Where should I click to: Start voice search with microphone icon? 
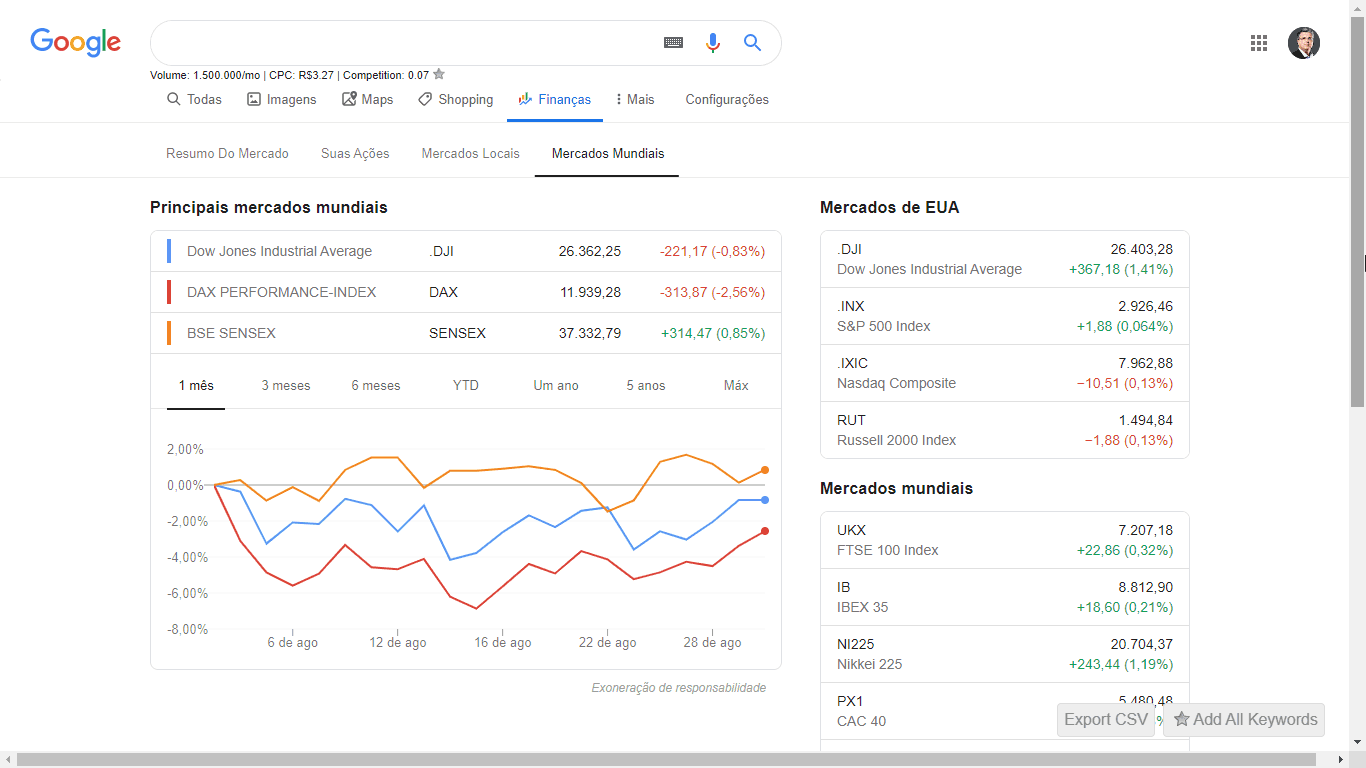(x=712, y=42)
